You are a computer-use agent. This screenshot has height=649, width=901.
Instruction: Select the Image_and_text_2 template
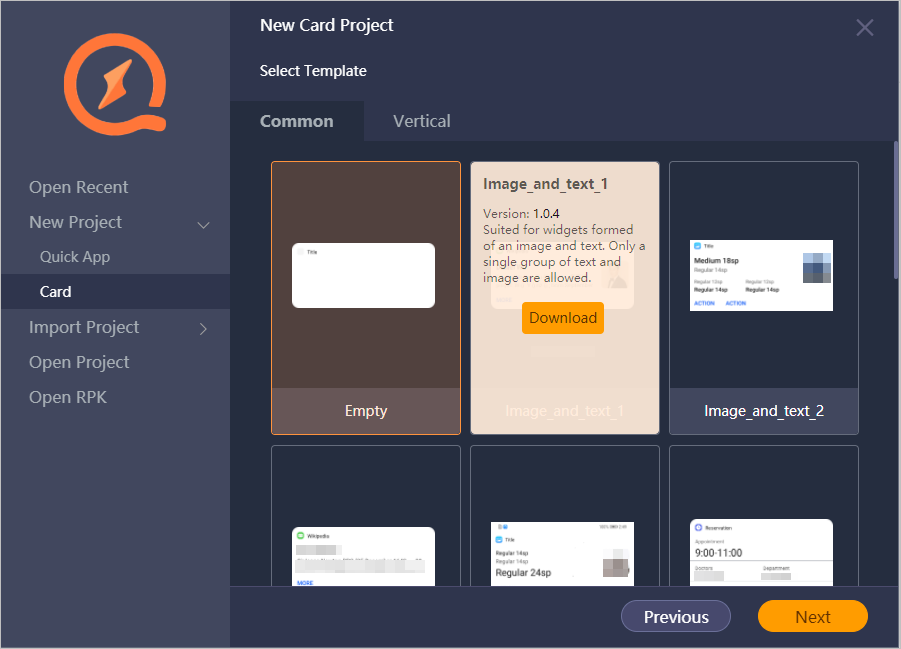point(764,298)
